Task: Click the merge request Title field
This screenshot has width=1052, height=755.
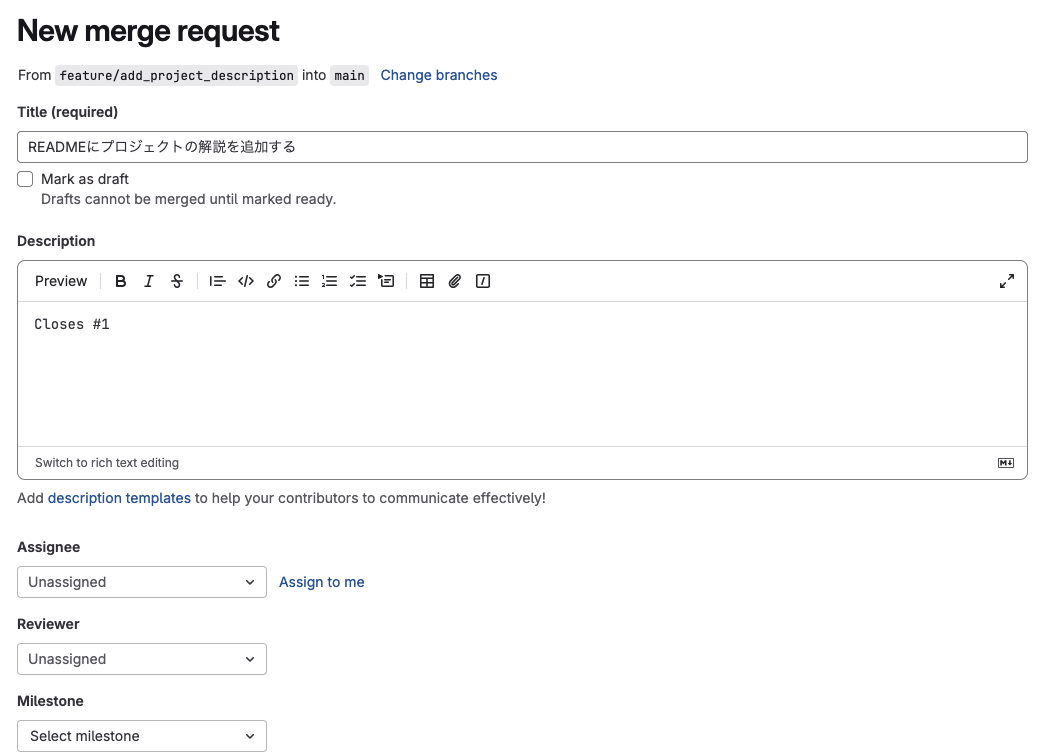Action: click(522, 147)
